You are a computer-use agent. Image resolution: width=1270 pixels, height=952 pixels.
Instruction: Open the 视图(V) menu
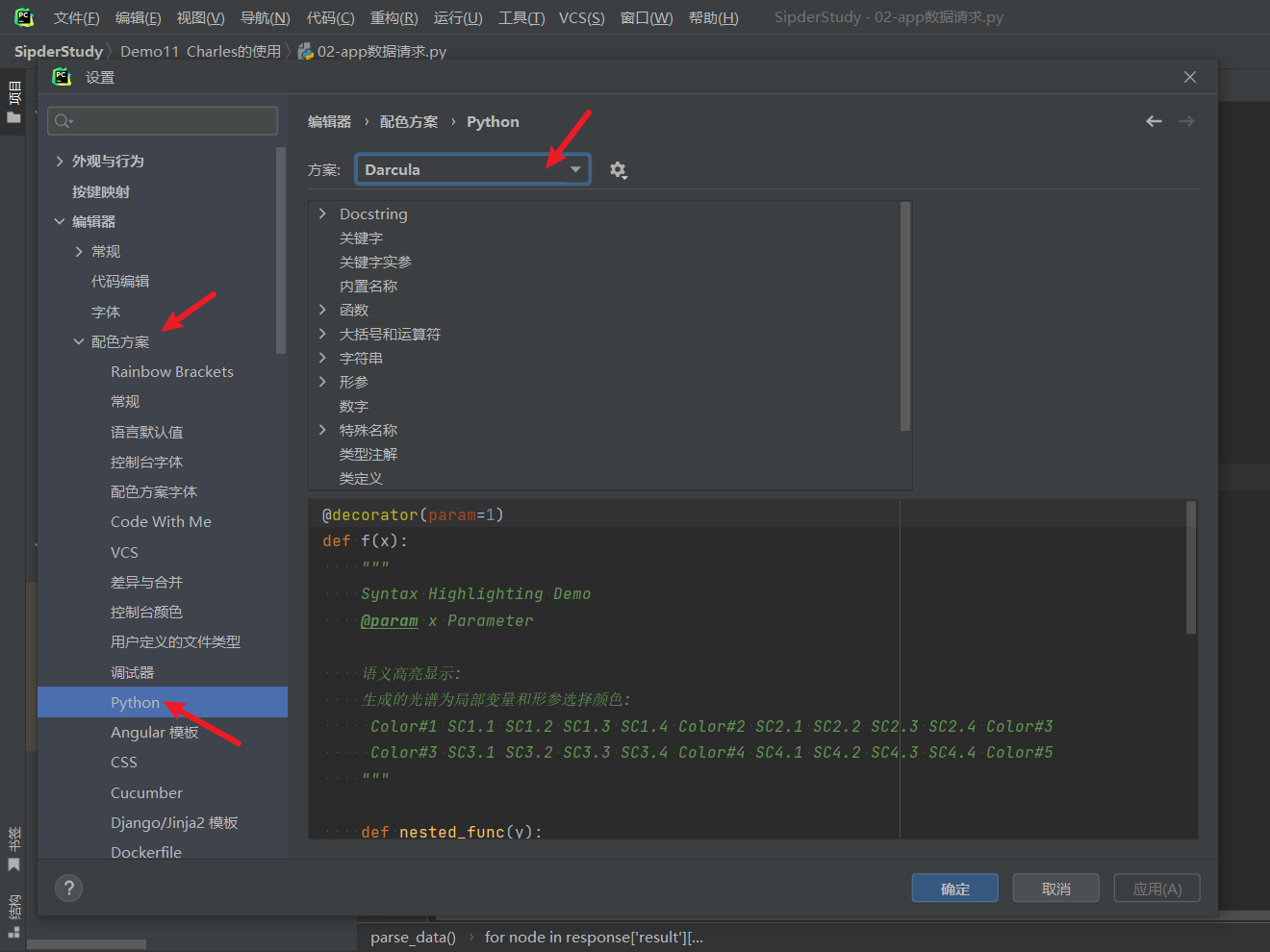point(200,17)
